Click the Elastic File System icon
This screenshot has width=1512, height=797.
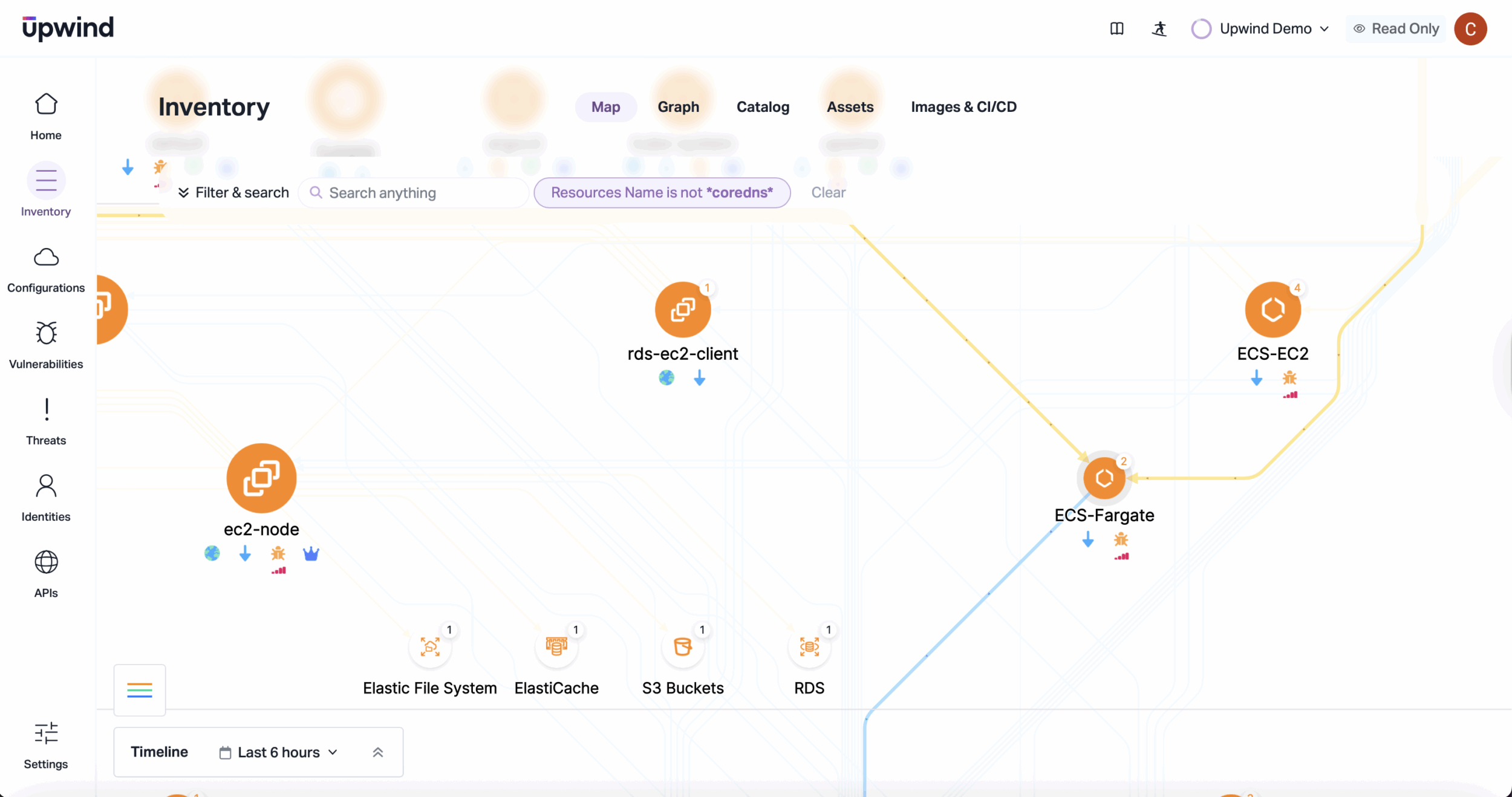click(x=430, y=646)
